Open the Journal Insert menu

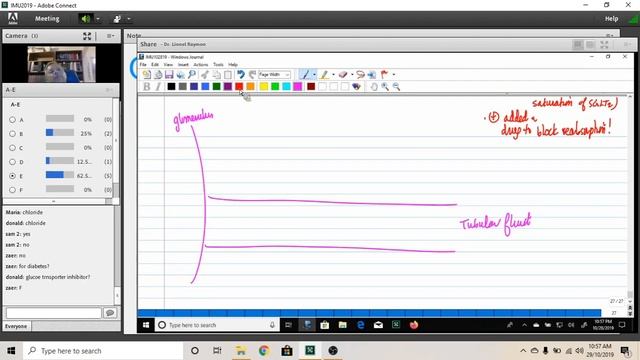(x=183, y=64)
